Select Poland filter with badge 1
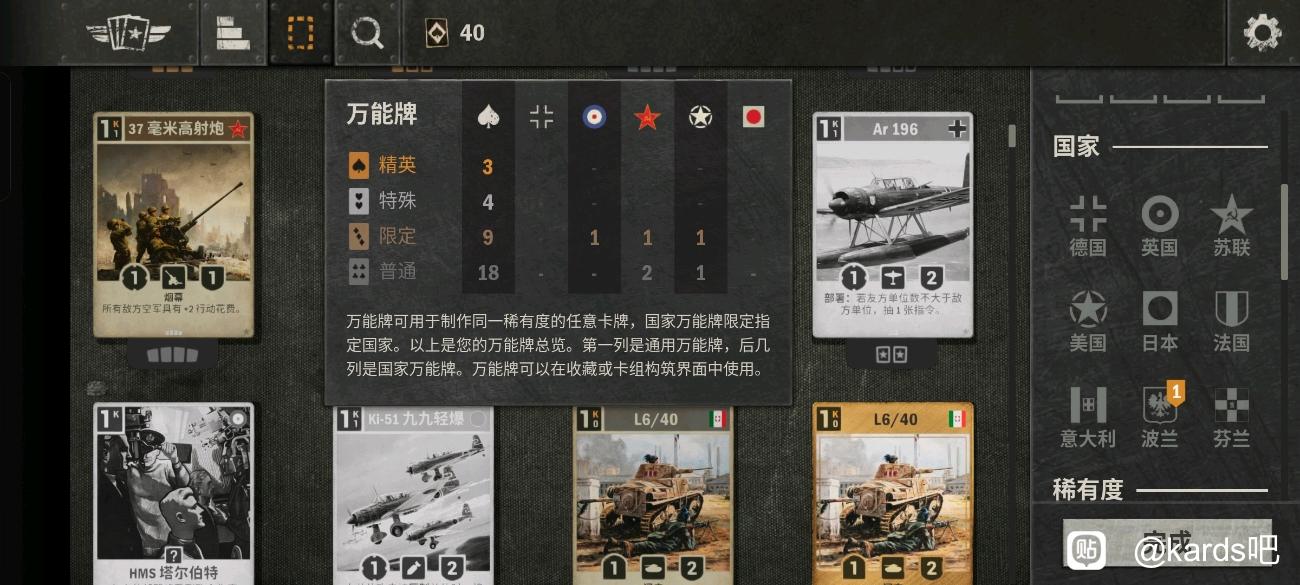Viewport: 1300px width, 585px height. [1160, 418]
